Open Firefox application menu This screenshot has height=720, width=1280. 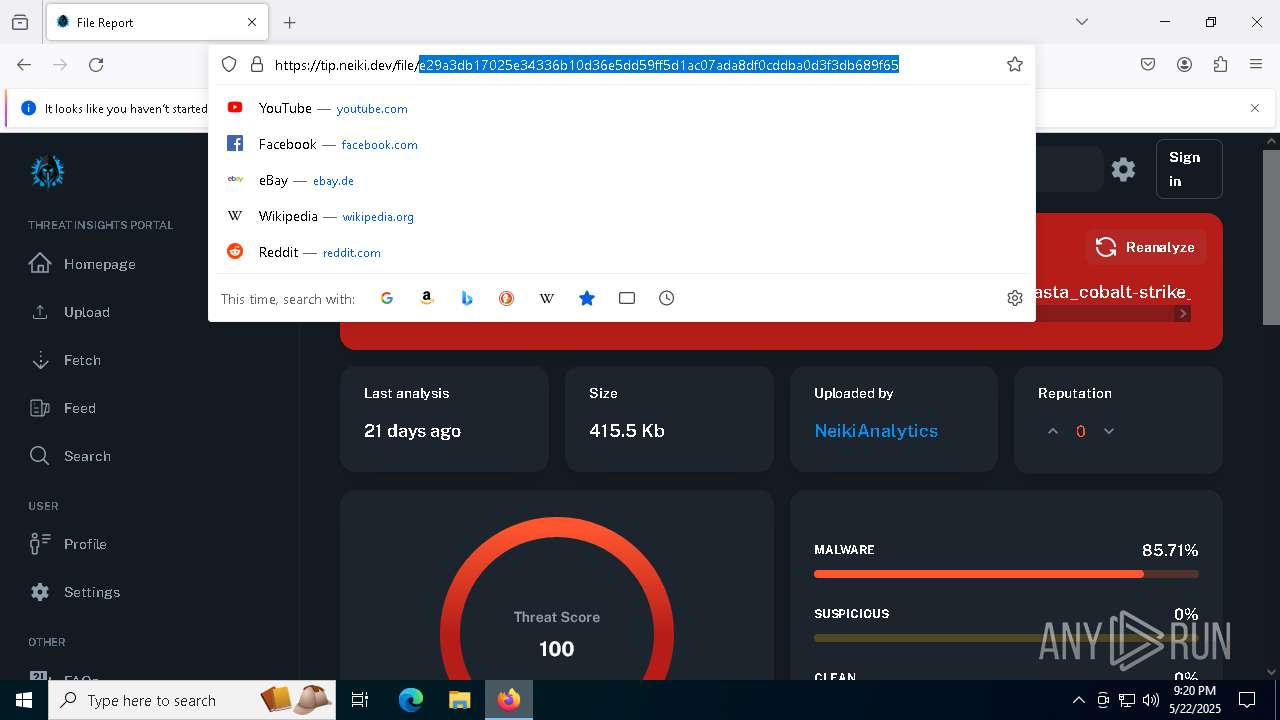[1256, 64]
